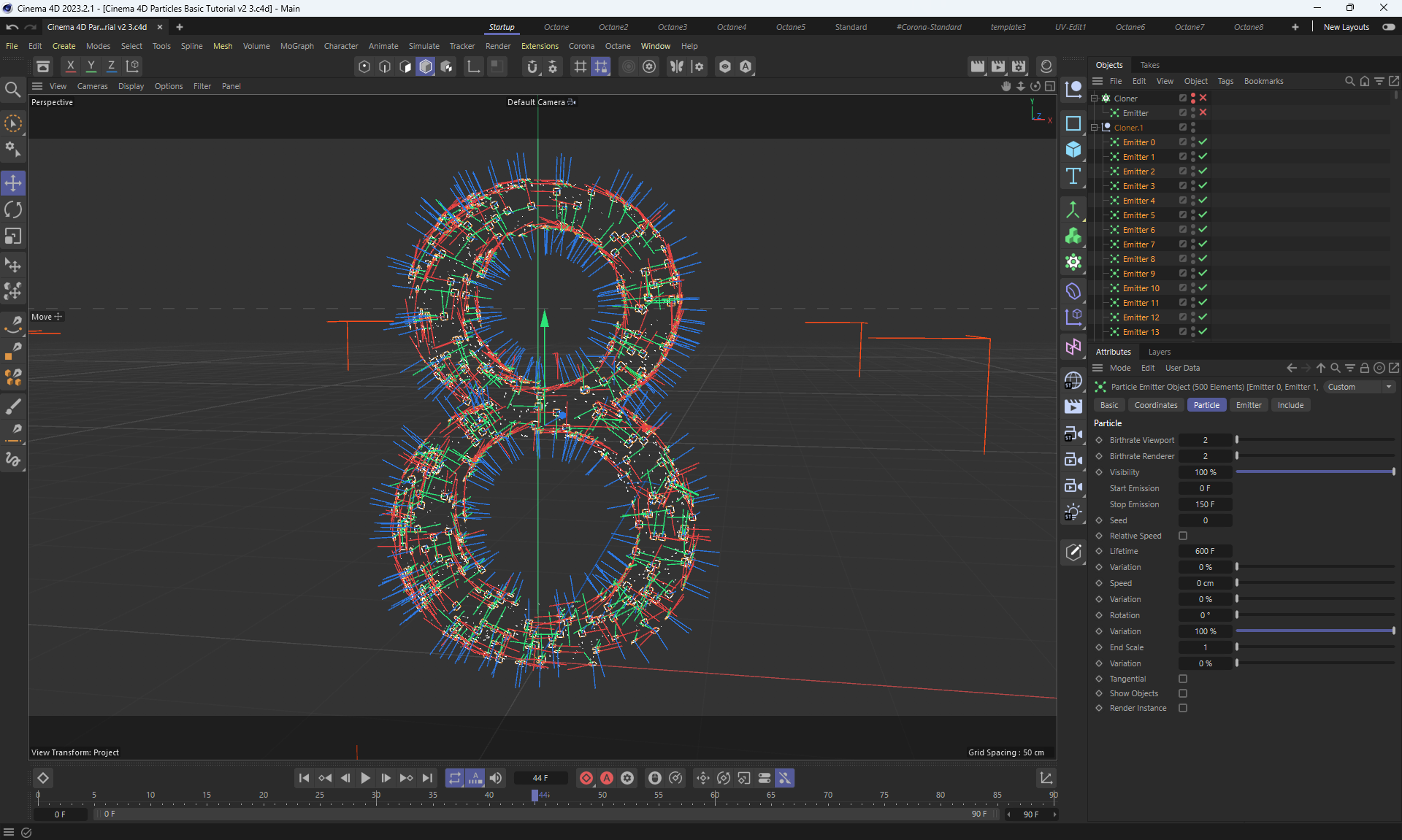This screenshot has width=1402, height=840.
Task: Click the Lifetime input field
Action: pos(1205,551)
